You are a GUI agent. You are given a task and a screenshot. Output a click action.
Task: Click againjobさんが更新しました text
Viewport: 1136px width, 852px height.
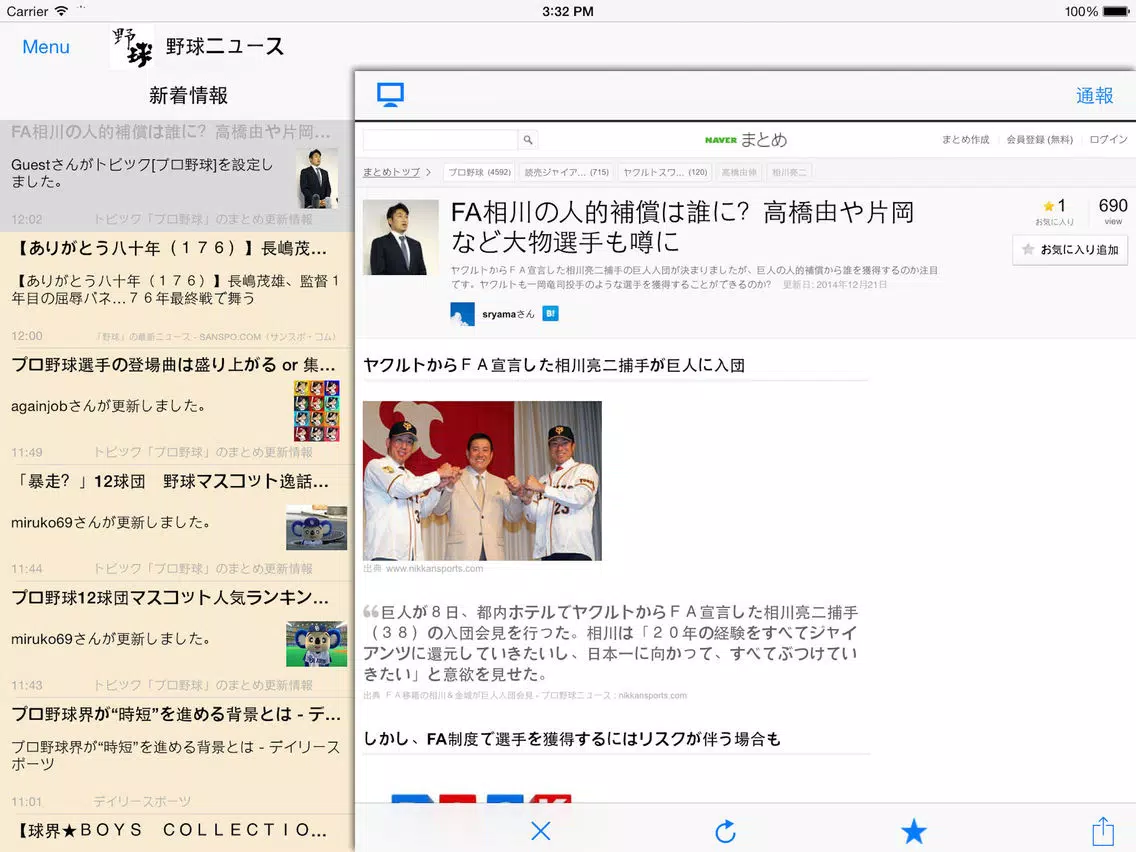[108, 406]
